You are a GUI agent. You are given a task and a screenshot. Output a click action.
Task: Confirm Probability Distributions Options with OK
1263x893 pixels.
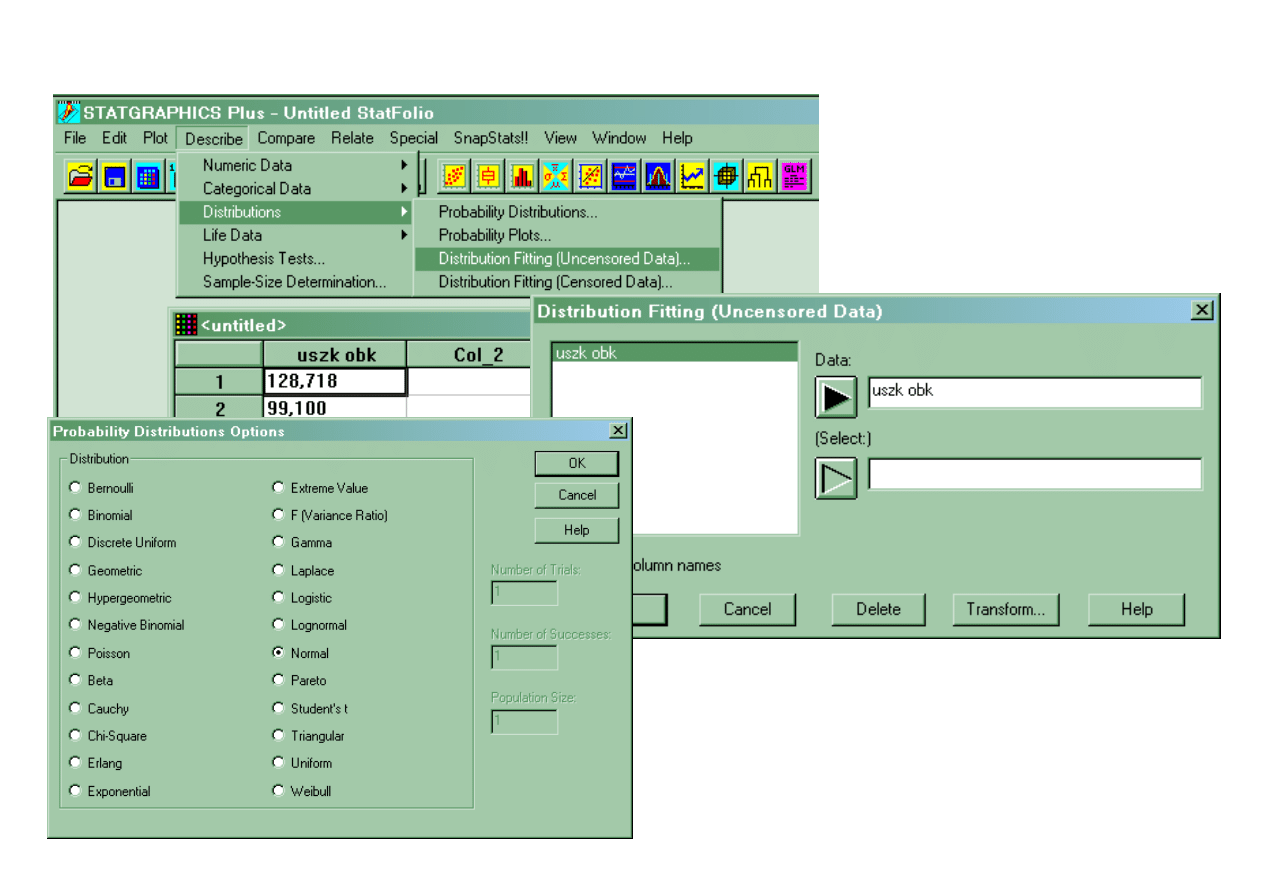pos(577,463)
